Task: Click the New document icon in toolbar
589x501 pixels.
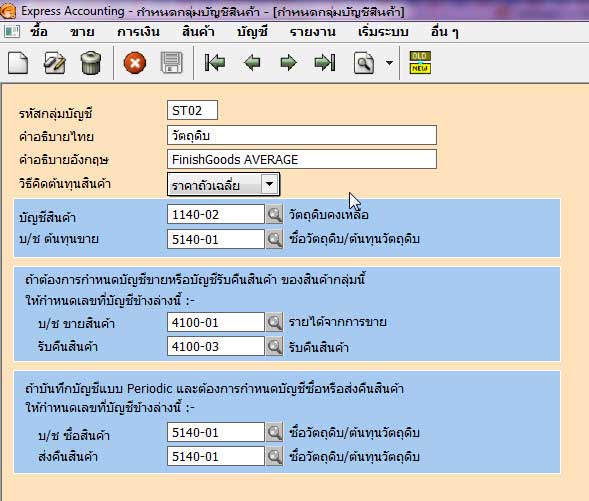Action: click(18, 63)
